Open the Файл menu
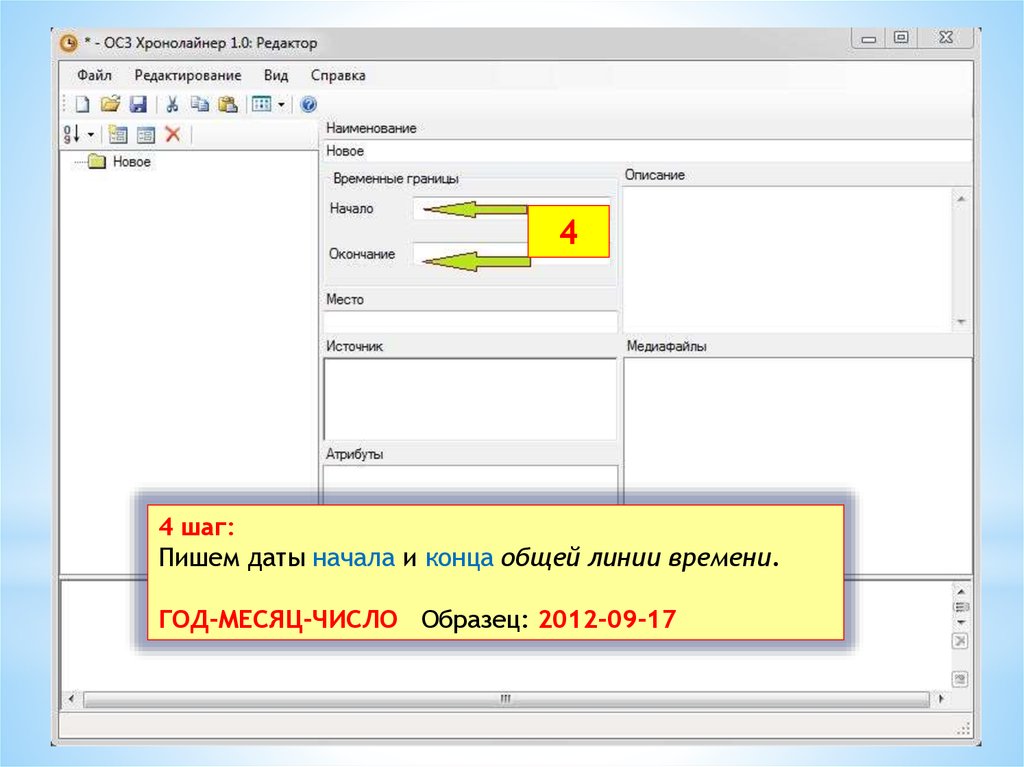The image size is (1024, 767). coord(93,75)
